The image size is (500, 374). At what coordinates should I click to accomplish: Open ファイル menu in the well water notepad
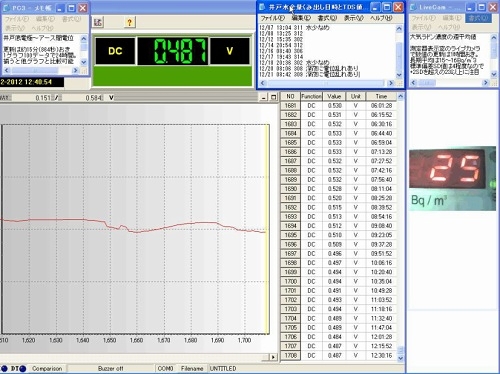click(x=272, y=18)
